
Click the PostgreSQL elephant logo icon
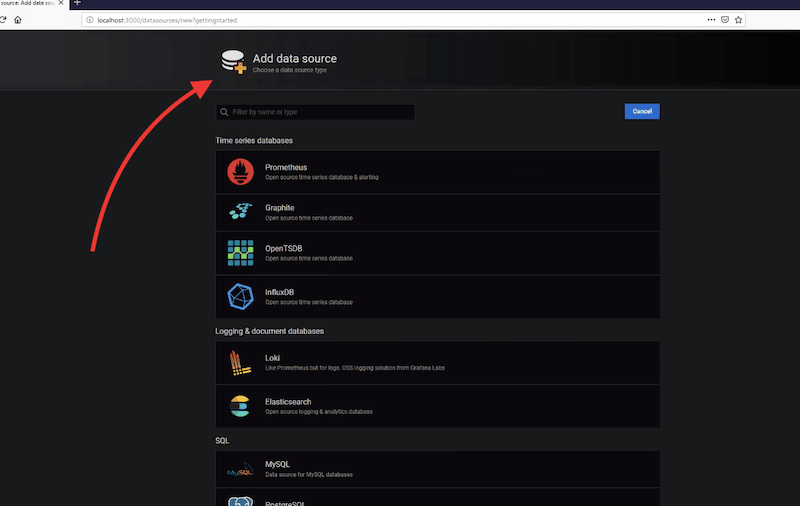[240, 501]
